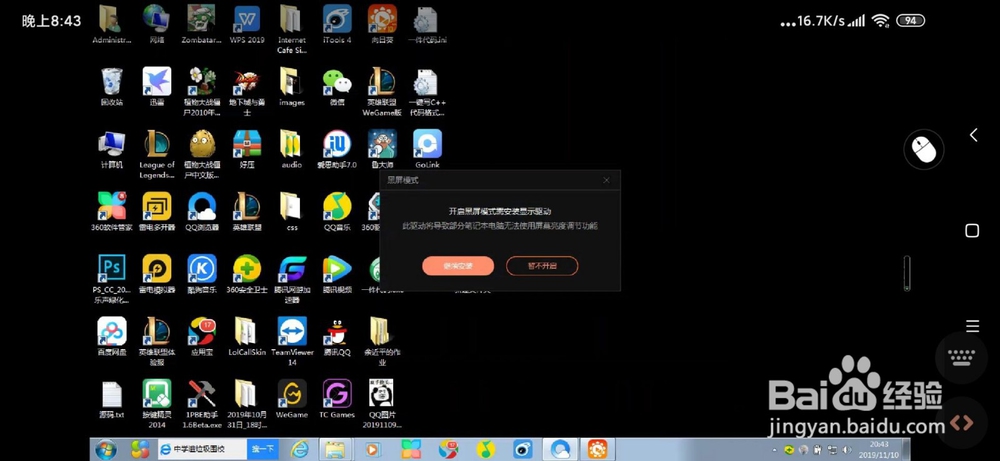This screenshot has width=1000, height=461.
Task: Open File Explorer from the taskbar
Action: click(x=335, y=450)
